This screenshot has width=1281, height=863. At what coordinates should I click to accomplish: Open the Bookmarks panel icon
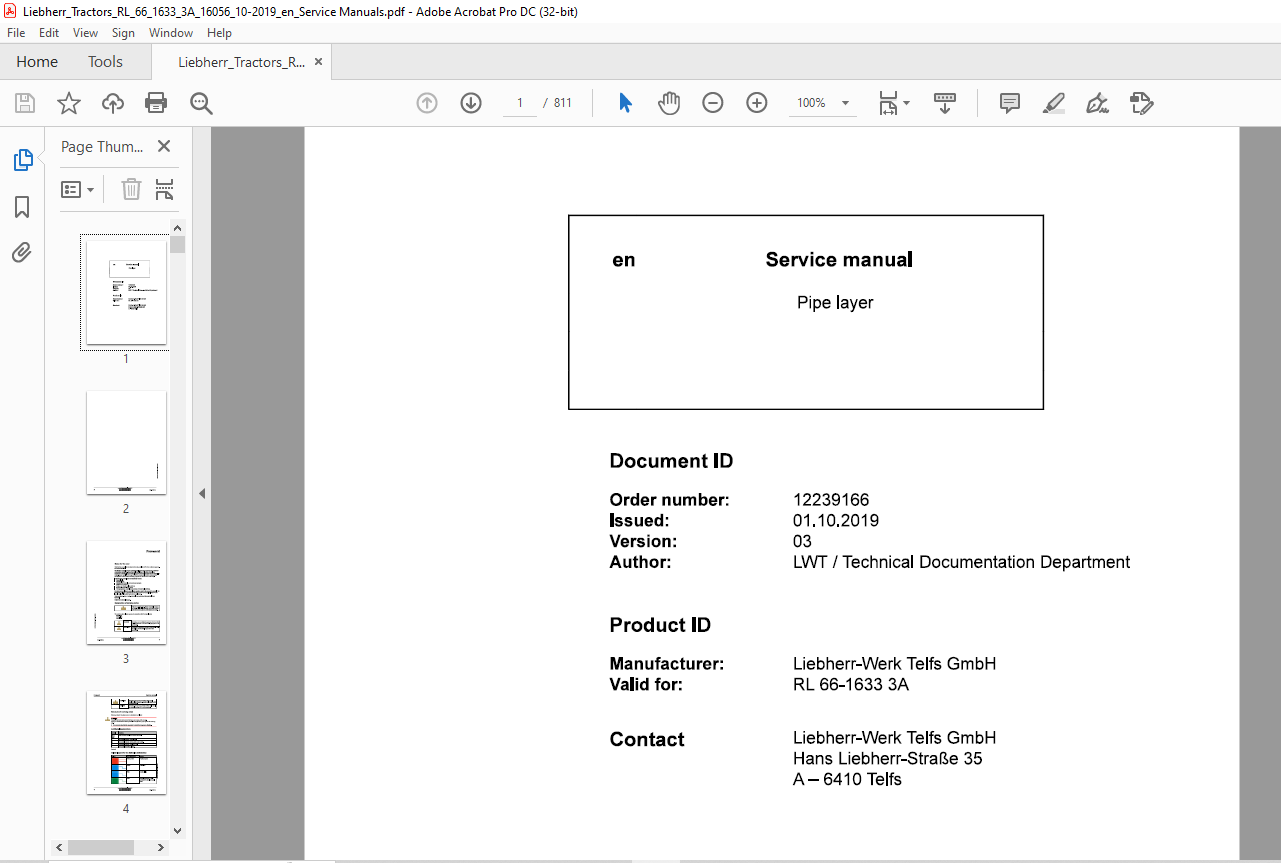22,207
